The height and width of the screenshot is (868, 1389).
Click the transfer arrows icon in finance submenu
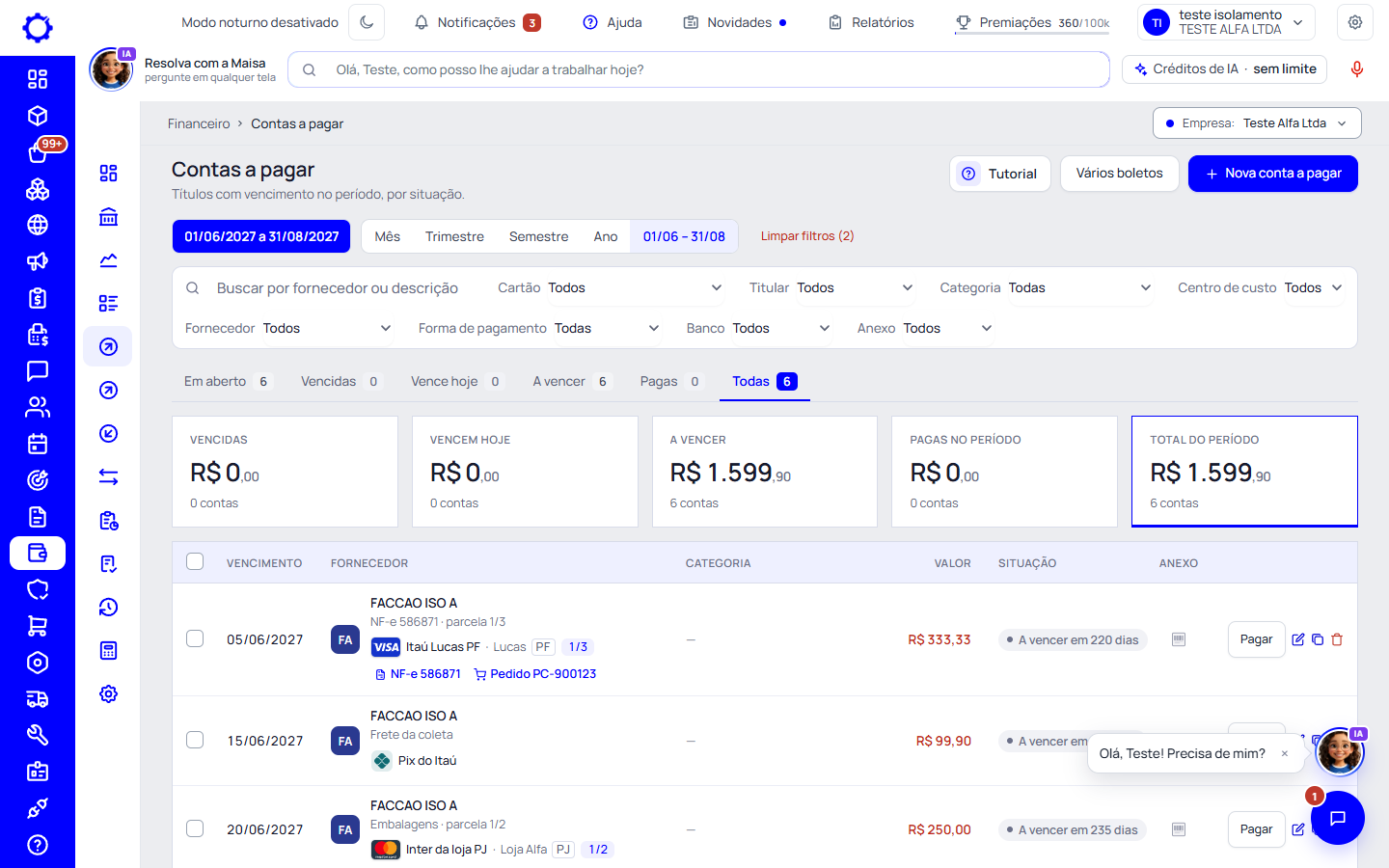(109, 477)
